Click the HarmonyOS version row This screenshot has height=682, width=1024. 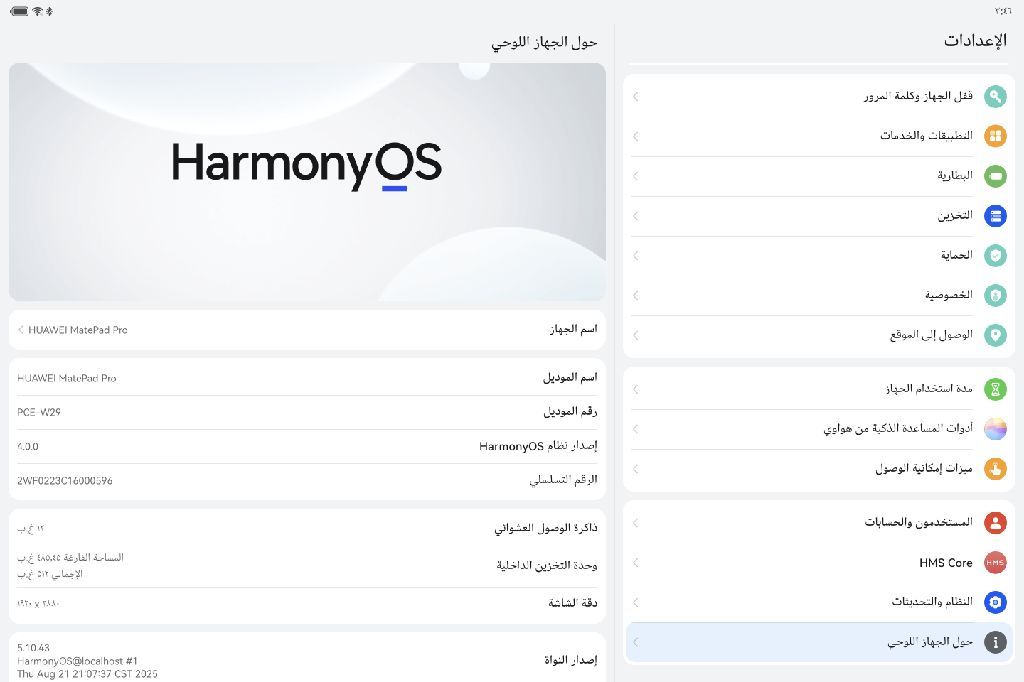point(307,446)
